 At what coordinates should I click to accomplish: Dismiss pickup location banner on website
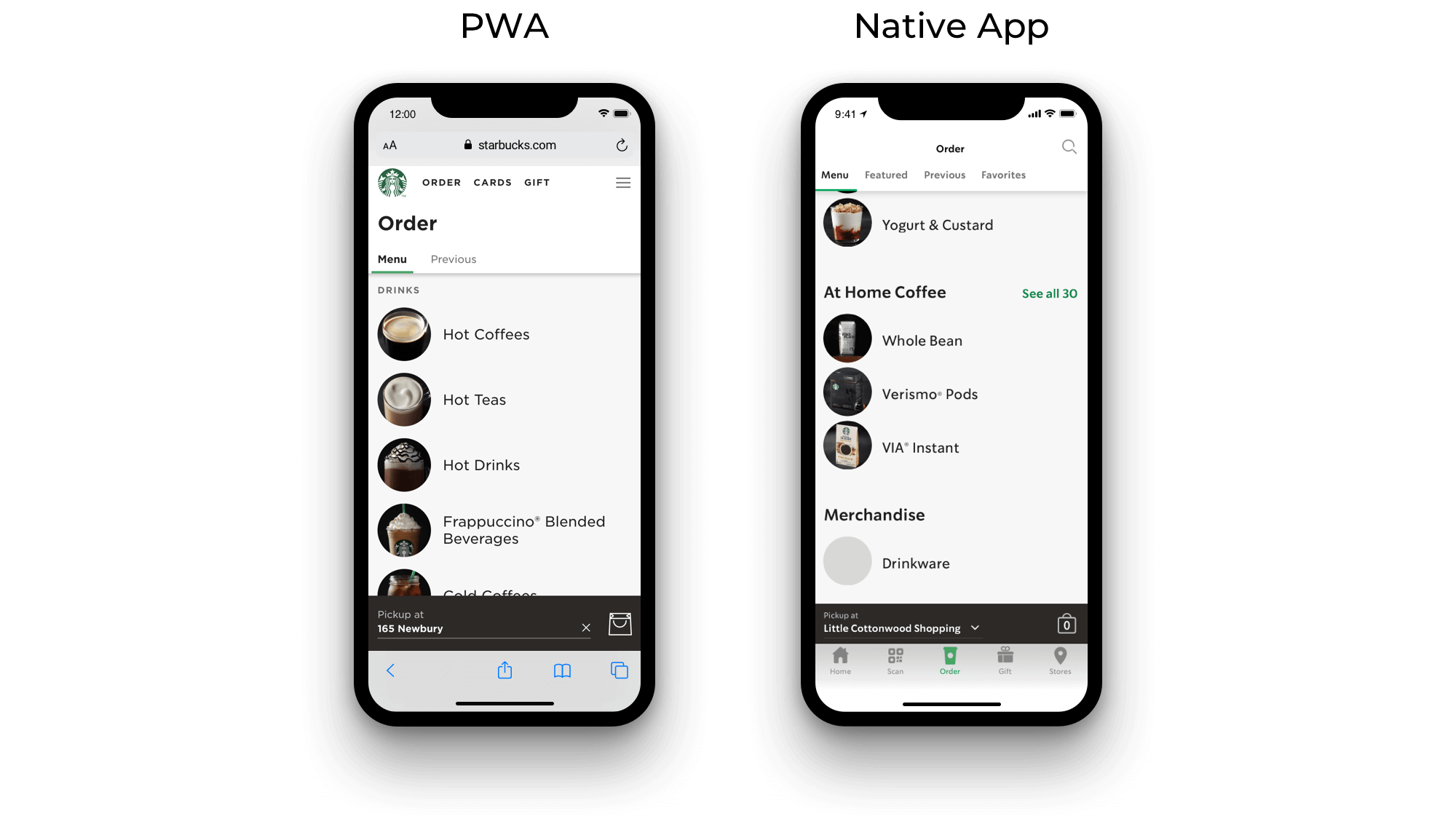(585, 627)
